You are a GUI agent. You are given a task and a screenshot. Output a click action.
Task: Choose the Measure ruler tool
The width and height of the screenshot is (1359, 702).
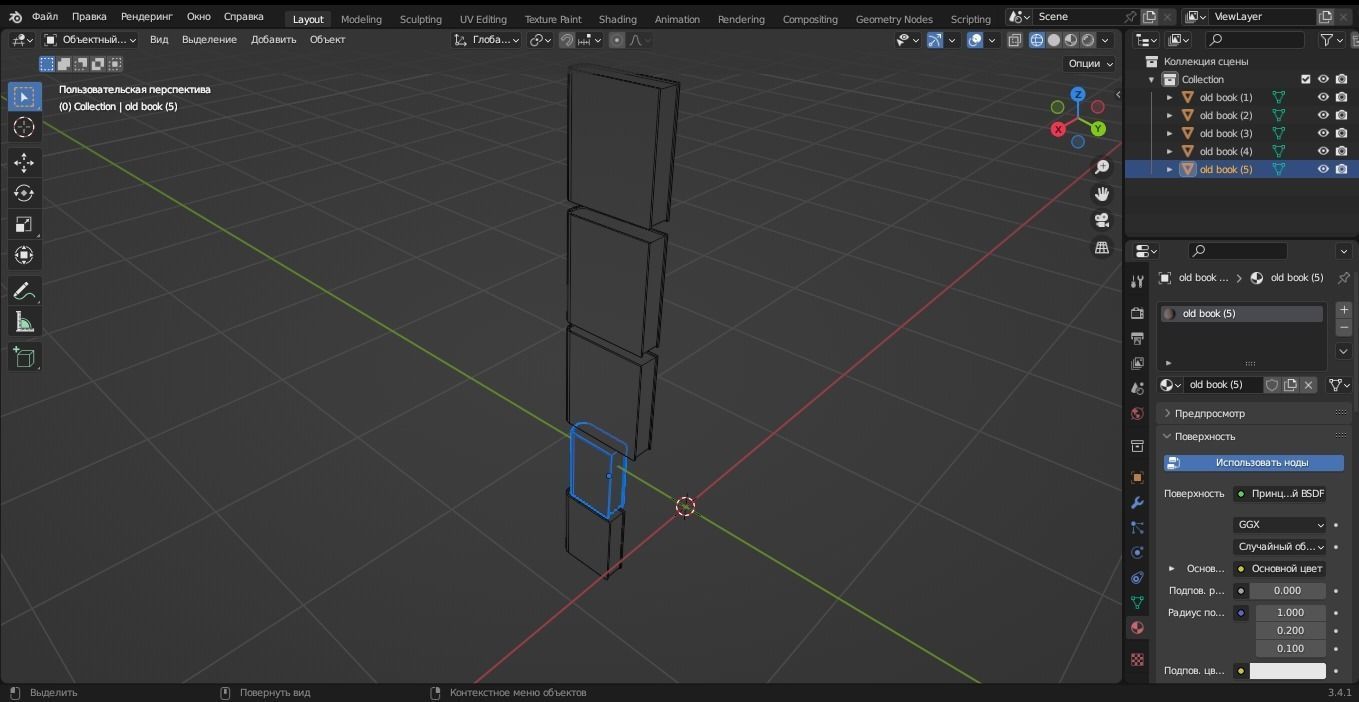coord(24,322)
